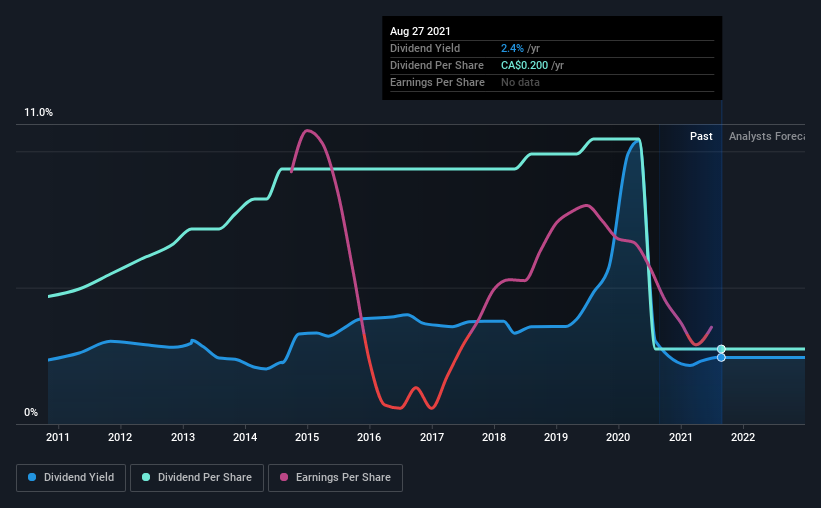Select the 2011 label on the time axis

click(x=58, y=437)
